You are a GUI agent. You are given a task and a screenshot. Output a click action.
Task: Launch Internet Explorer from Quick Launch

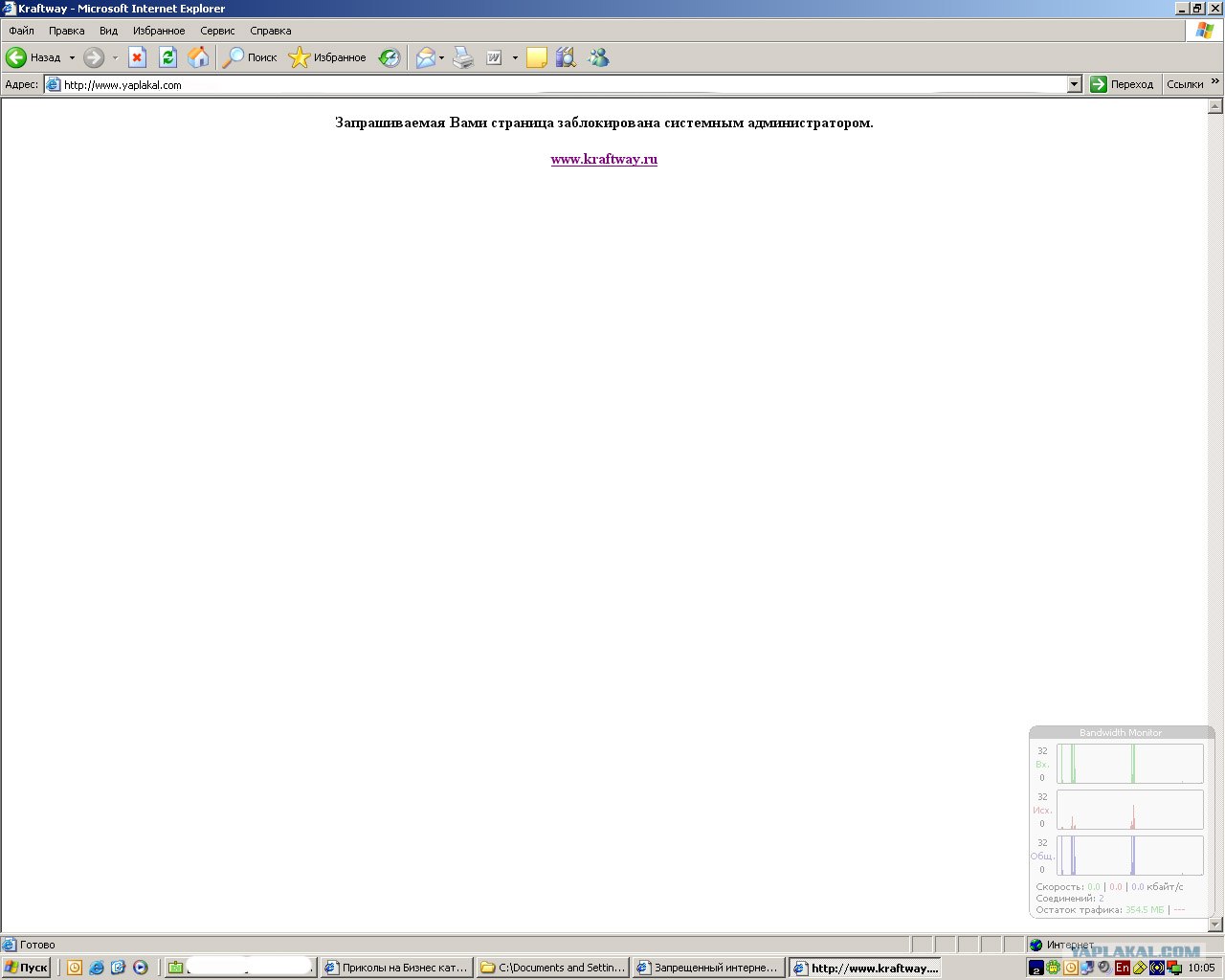click(x=97, y=968)
